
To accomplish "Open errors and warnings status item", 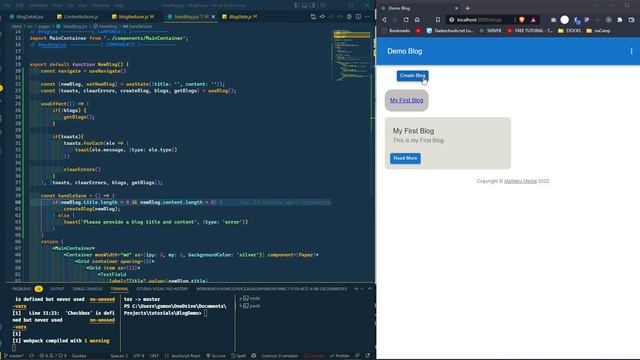I will [x=53, y=356].
